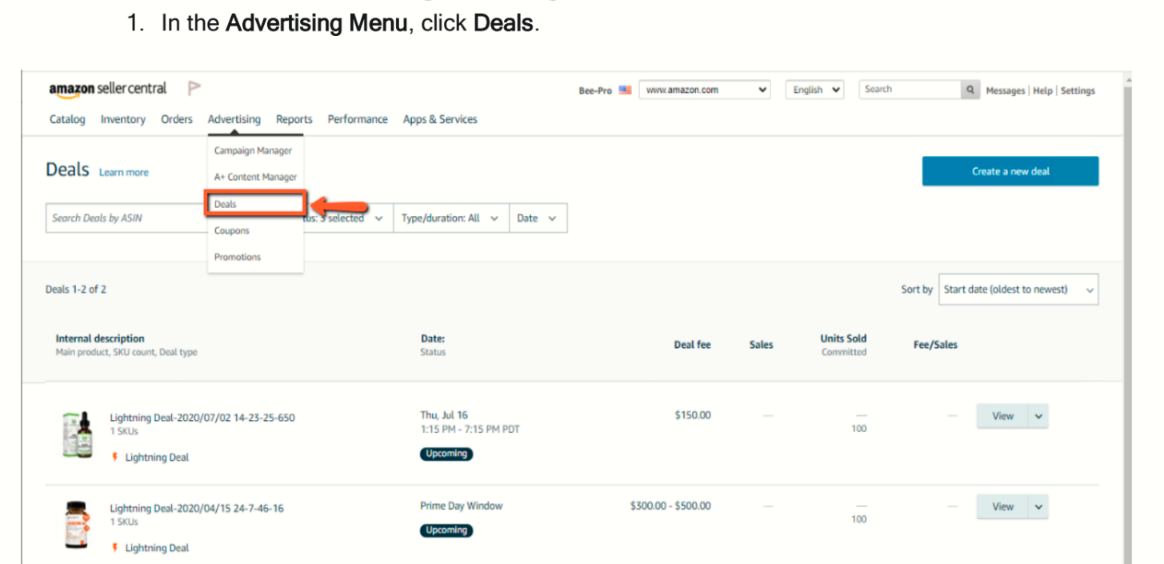The height and width of the screenshot is (564, 1164).
Task: Expand the arrow beside View for Prime Day Window deal
Action: click(1039, 507)
